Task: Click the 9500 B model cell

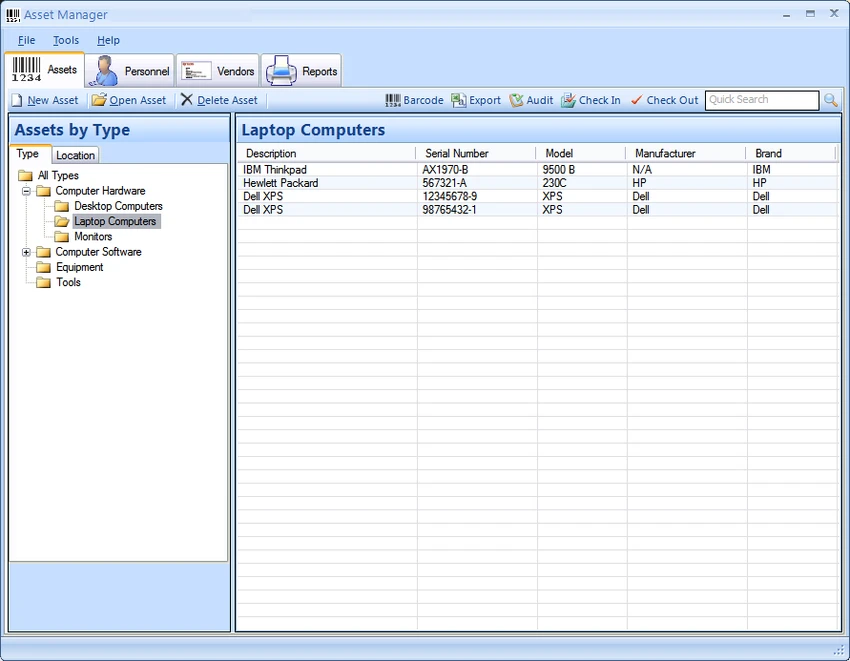Action: 559,170
